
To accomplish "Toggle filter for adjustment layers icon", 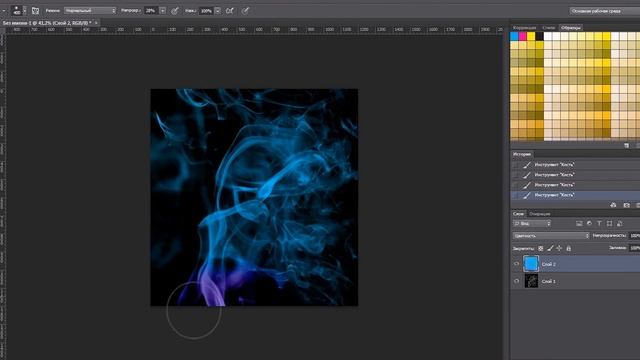I will pos(589,224).
